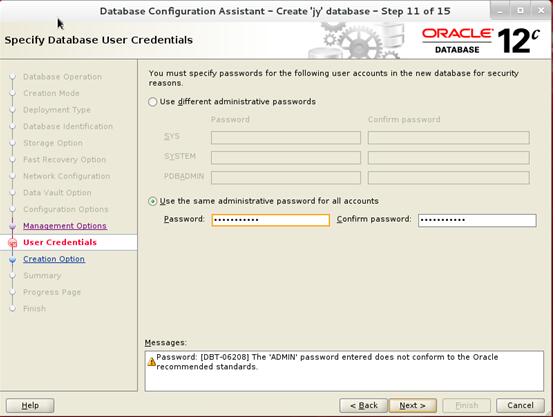Click the greyed-out Finish button
The height and width of the screenshot is (417, 555).
click(467, 405)
